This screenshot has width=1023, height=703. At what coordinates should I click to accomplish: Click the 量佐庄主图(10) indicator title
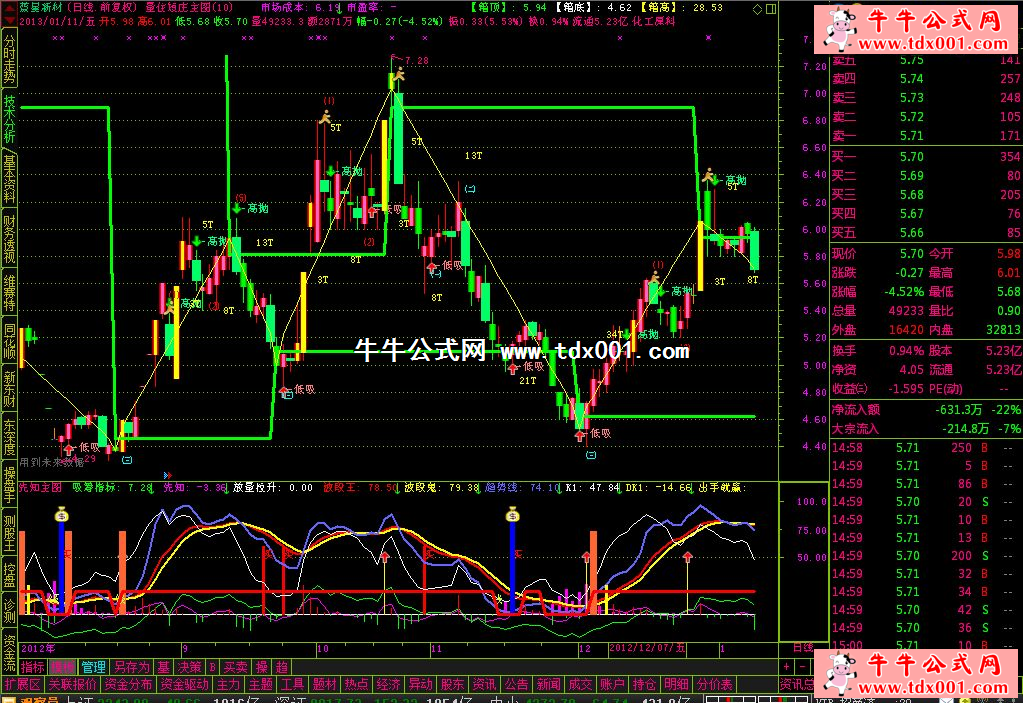[x=189, y=8]
